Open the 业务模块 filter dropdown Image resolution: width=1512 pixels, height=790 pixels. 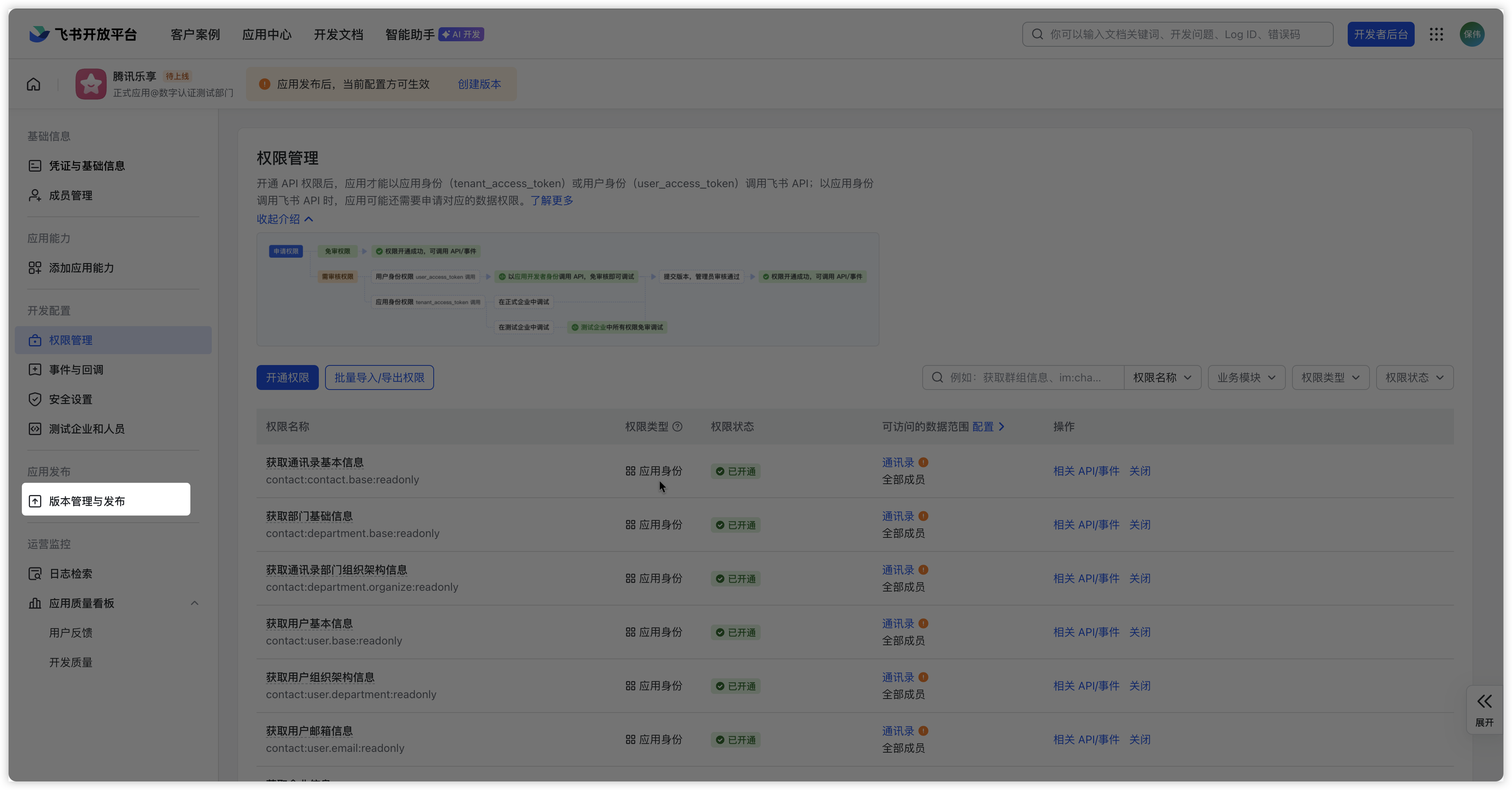tap(1246, 377)
